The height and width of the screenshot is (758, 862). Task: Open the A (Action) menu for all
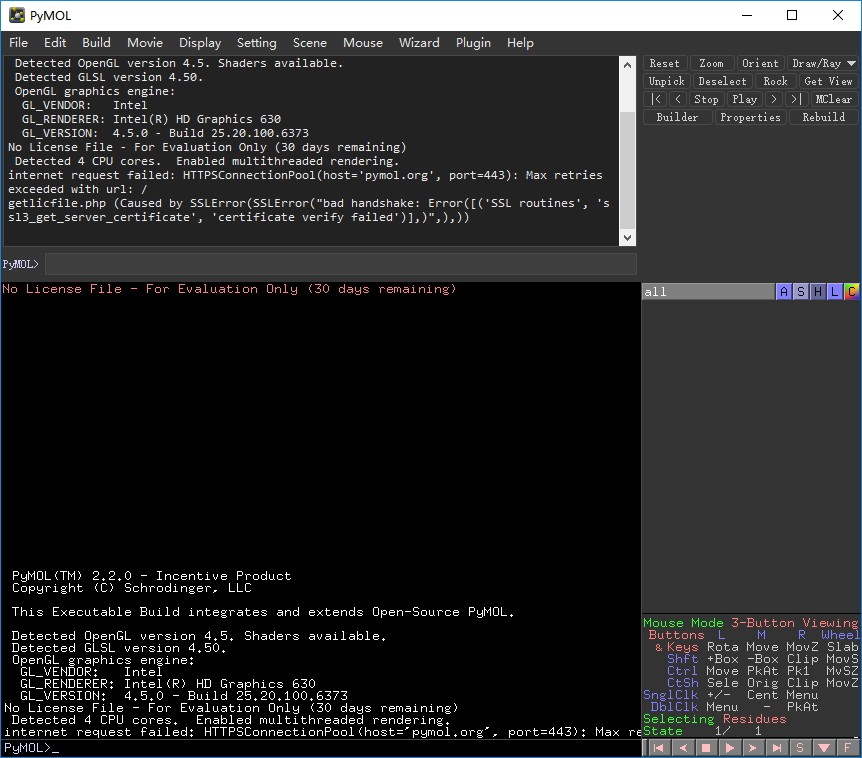[784, 292]
